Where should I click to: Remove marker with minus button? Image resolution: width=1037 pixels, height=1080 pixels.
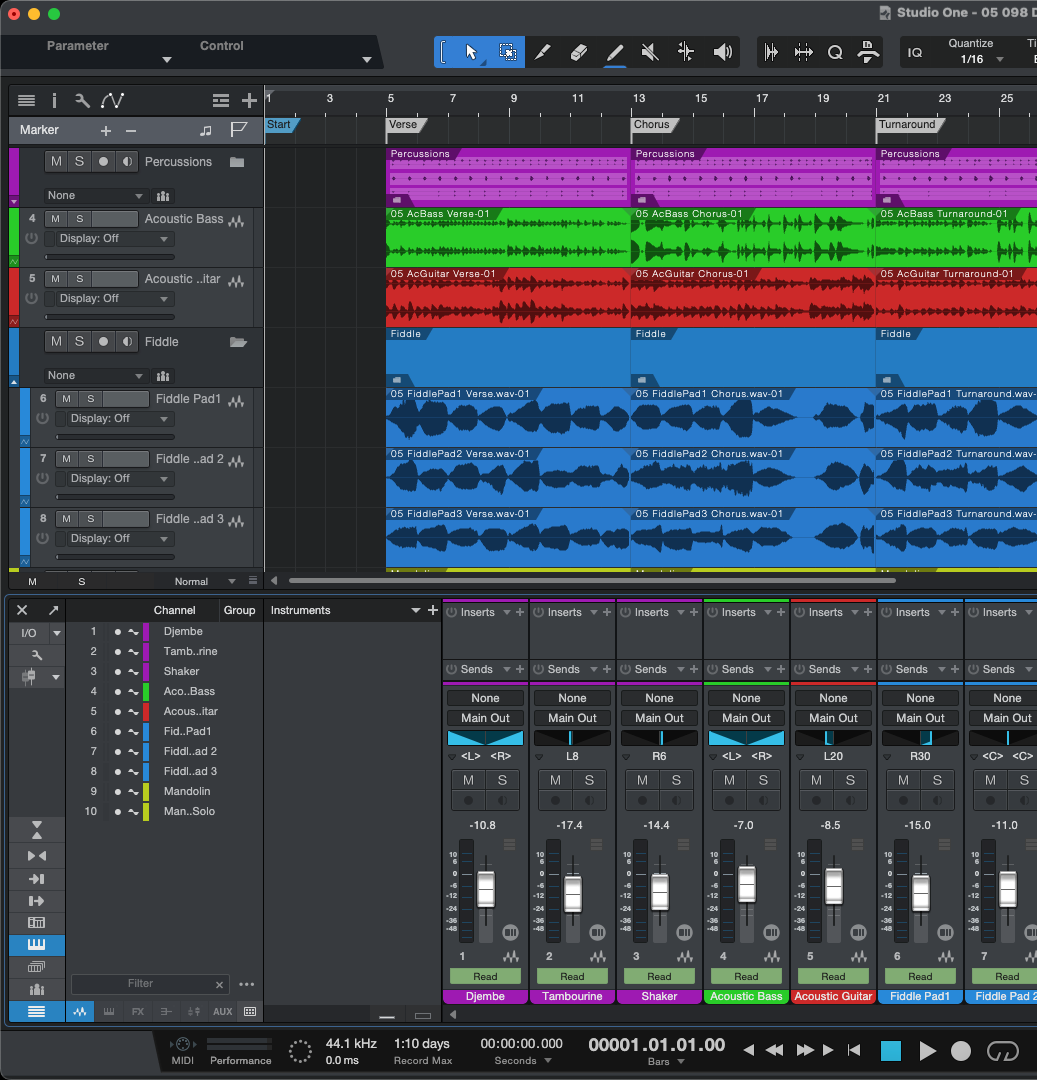pyautogui.click(x=131, y=130)
